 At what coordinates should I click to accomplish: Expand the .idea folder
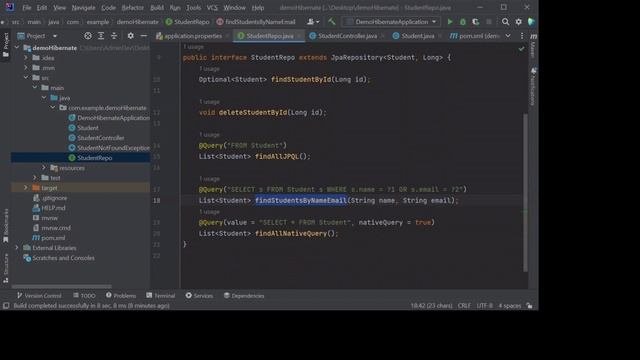(x=26, y=58)
